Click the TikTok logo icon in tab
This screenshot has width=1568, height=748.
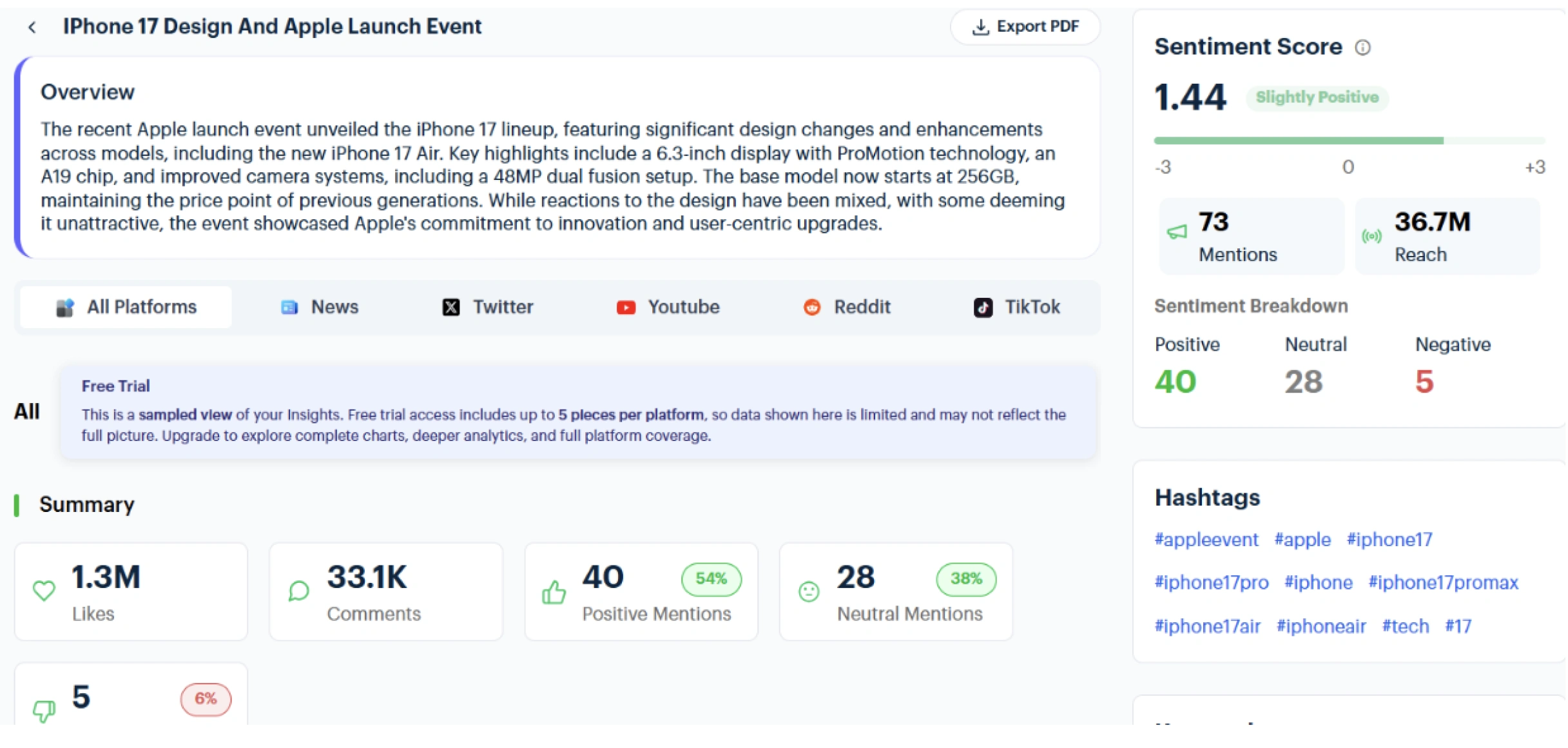point(983,308)
